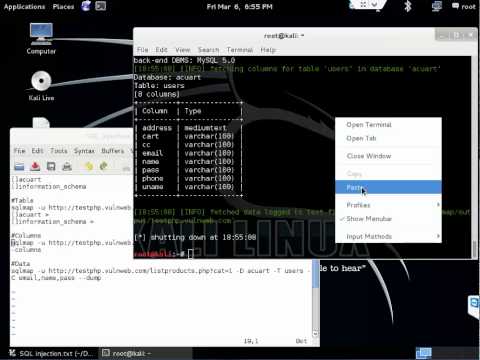Screen dimensions: 480x360
Task: Click the 'uname' column row in terminal
Action: (188, 187)
